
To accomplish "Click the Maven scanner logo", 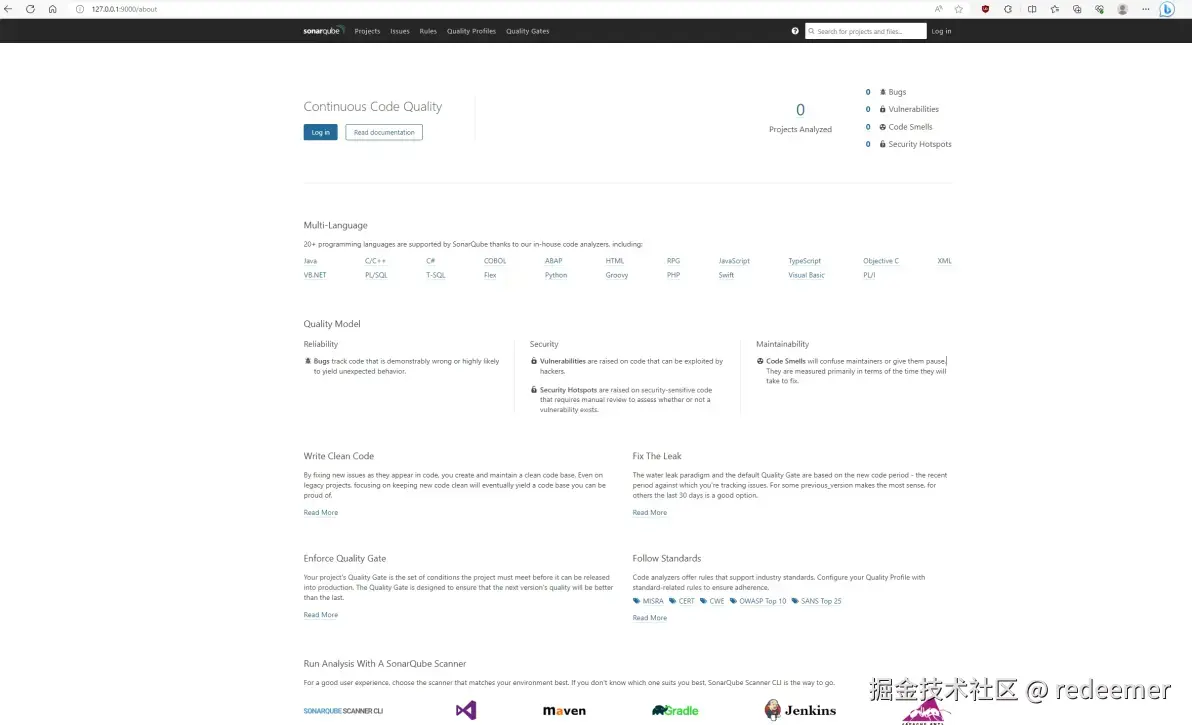I will point(564,711).
